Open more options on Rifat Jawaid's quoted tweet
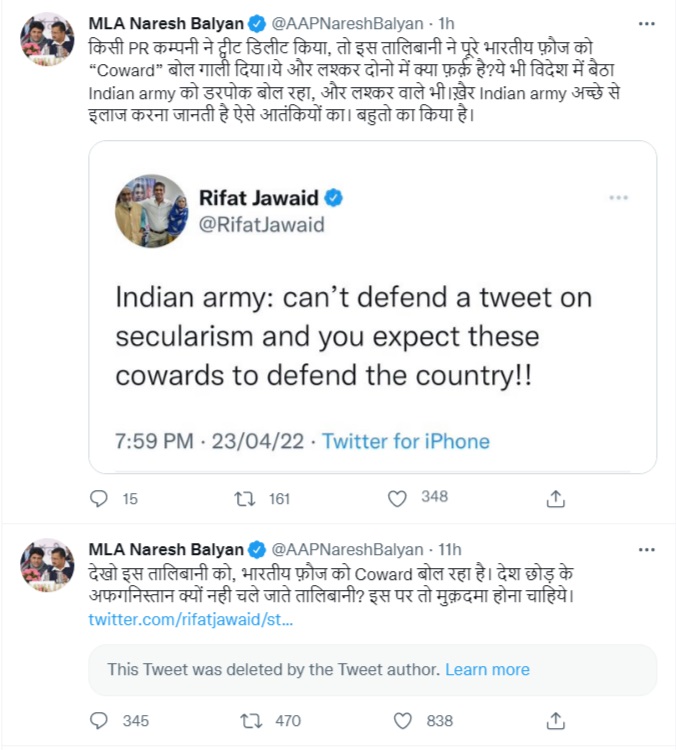 (619, 199)
